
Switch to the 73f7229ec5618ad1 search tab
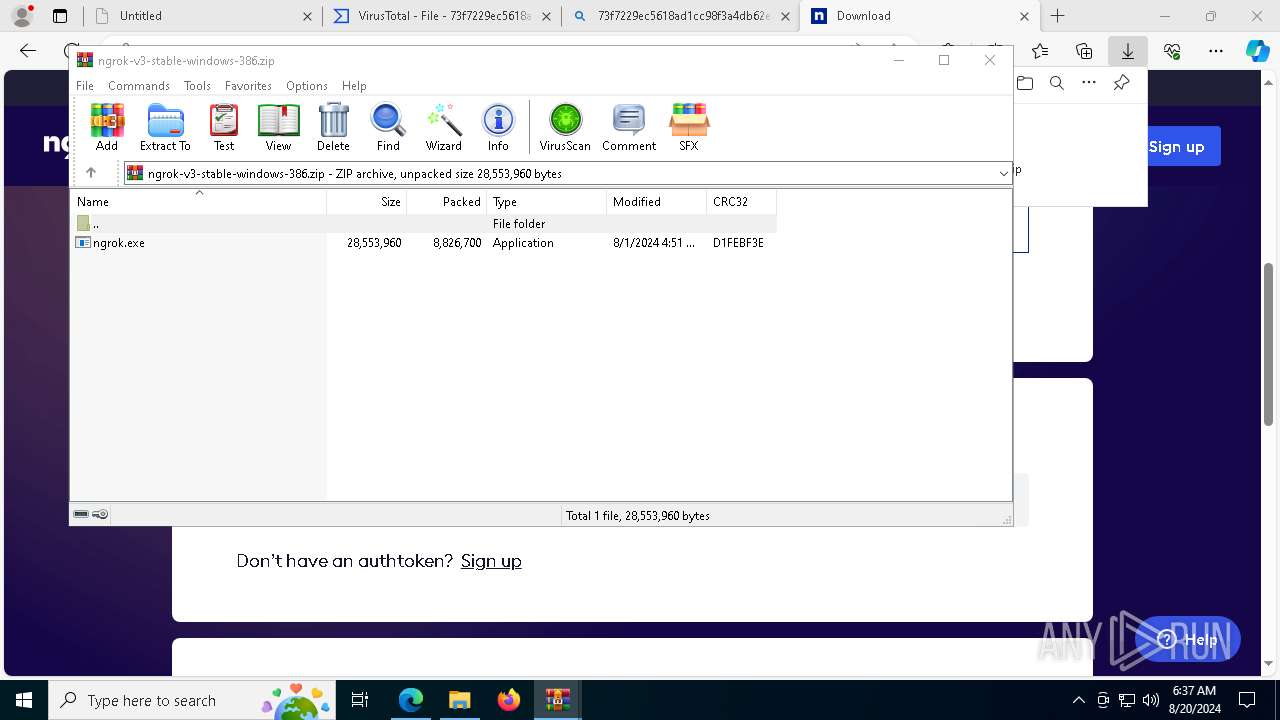click(680, 16)
